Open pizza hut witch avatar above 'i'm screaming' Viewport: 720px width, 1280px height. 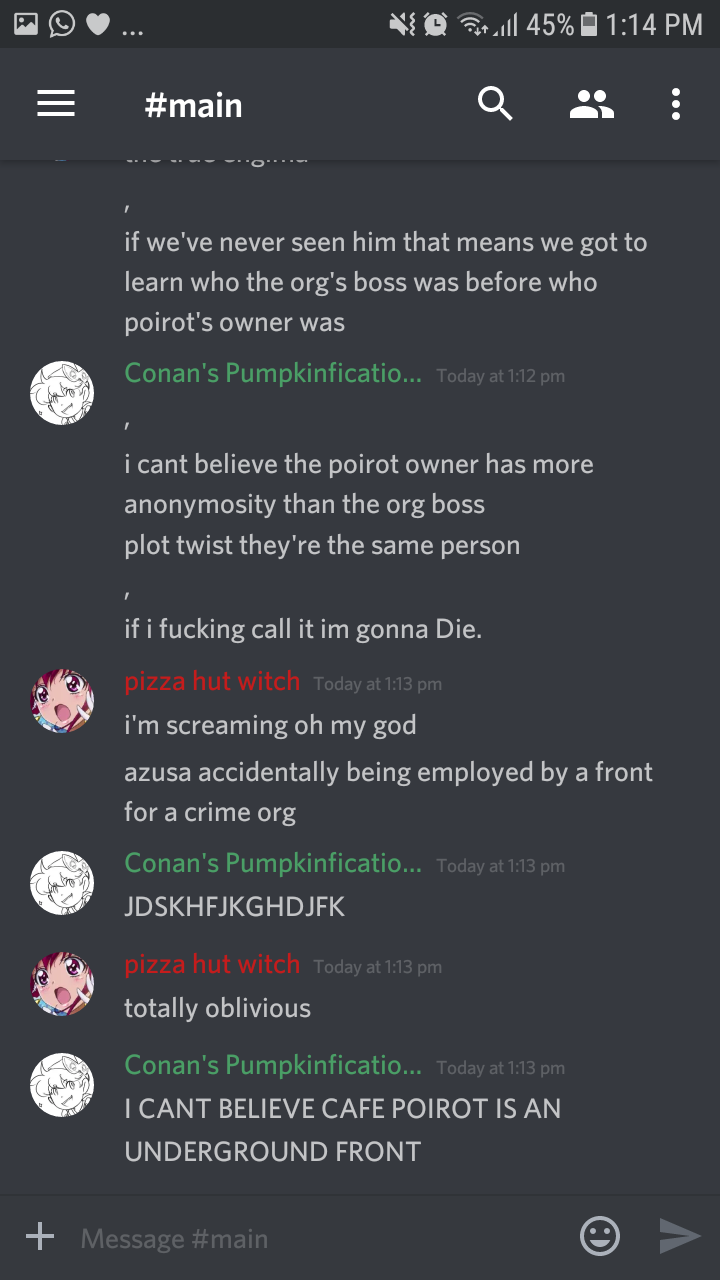tap(62, 701)
